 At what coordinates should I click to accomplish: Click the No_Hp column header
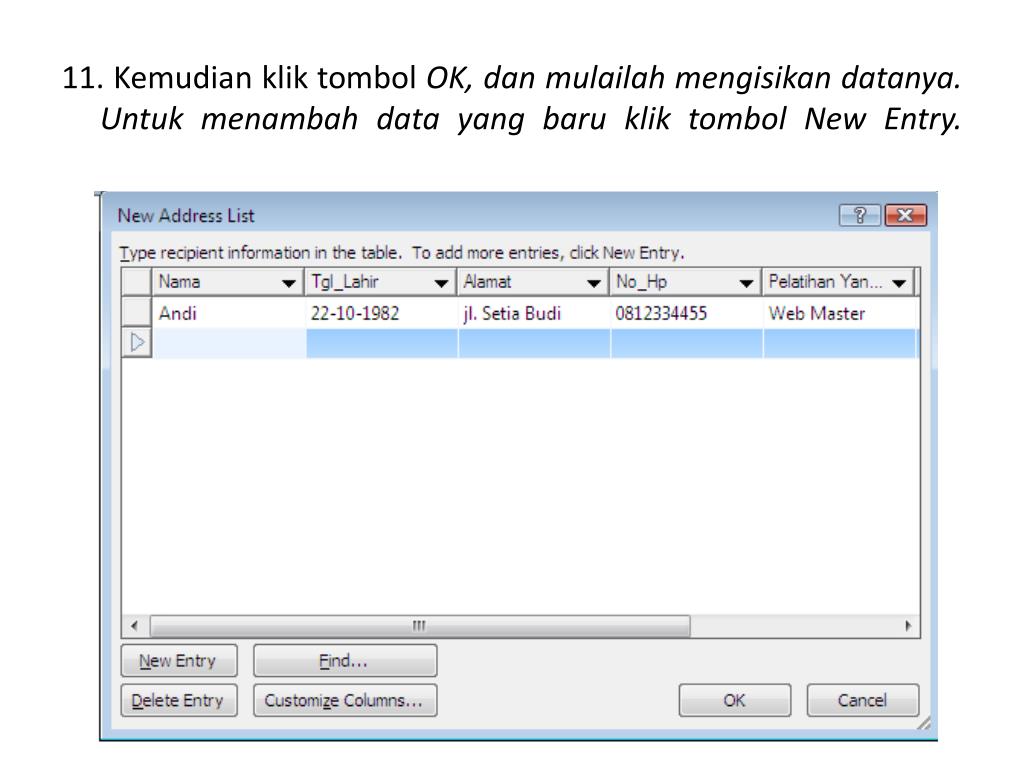[686, 282]
